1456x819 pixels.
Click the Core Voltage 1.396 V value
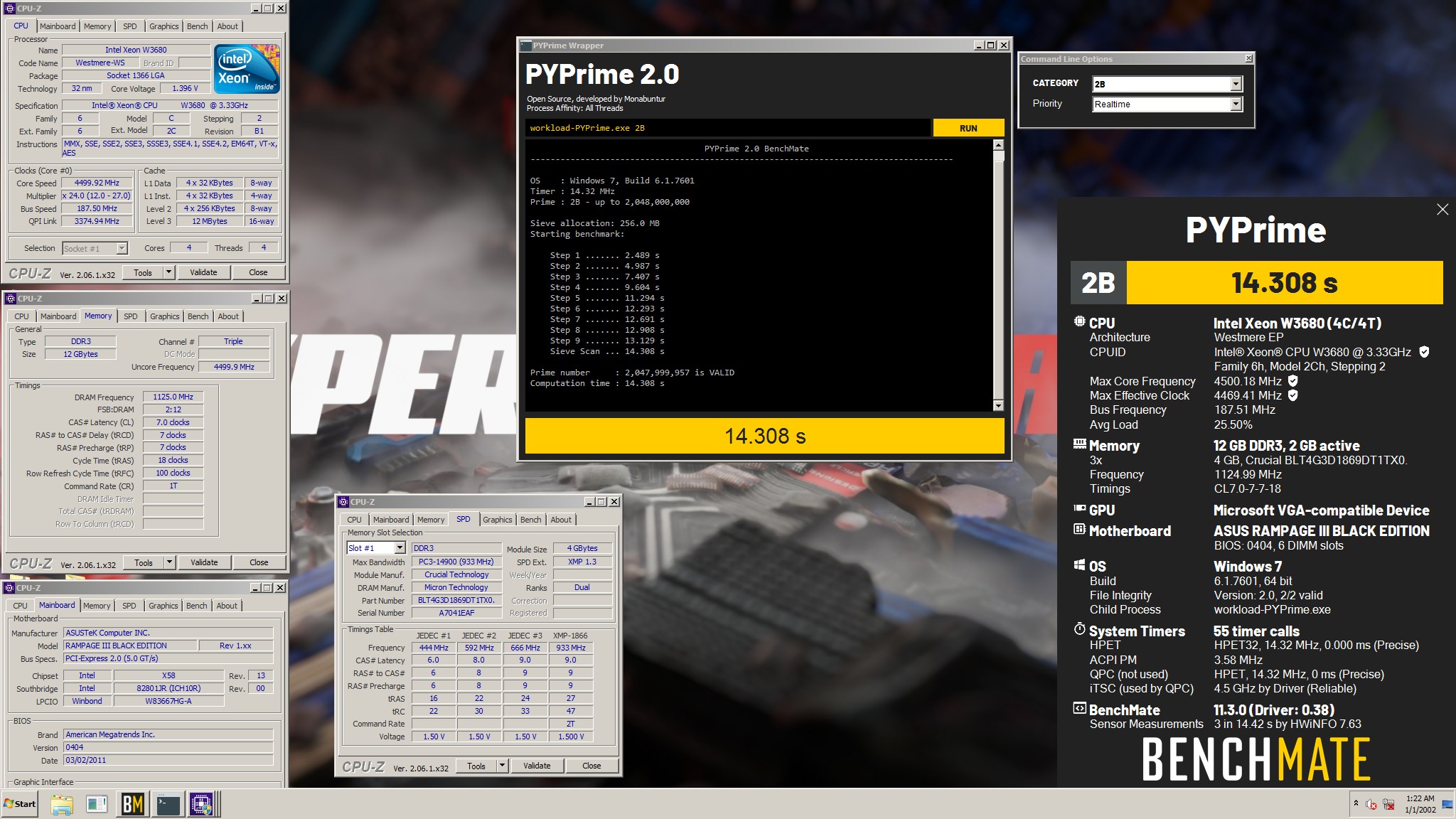point(185,88)
